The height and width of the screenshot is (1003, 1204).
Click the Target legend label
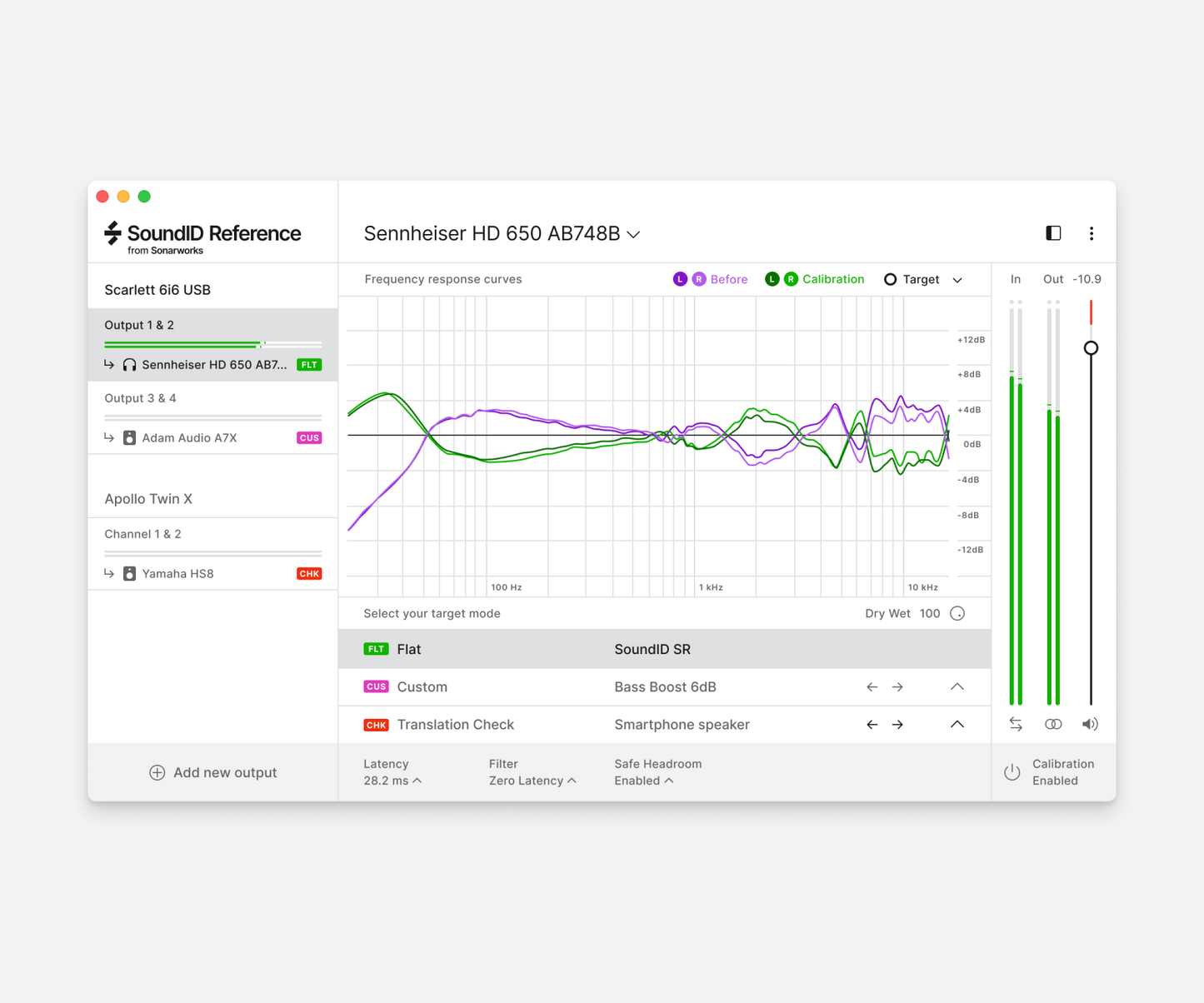921,279
